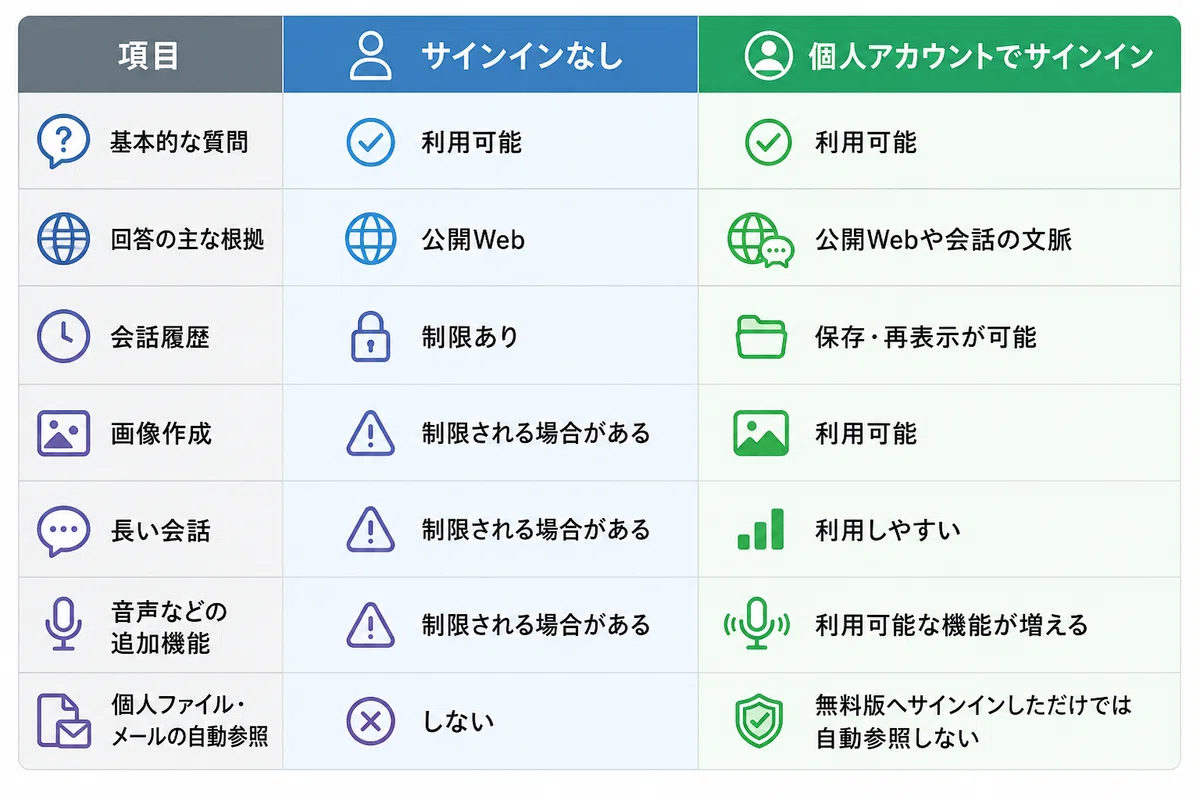Click the globe icon beside 回答の主な根拠
The image size is (1200, 800).
[62, 239]
